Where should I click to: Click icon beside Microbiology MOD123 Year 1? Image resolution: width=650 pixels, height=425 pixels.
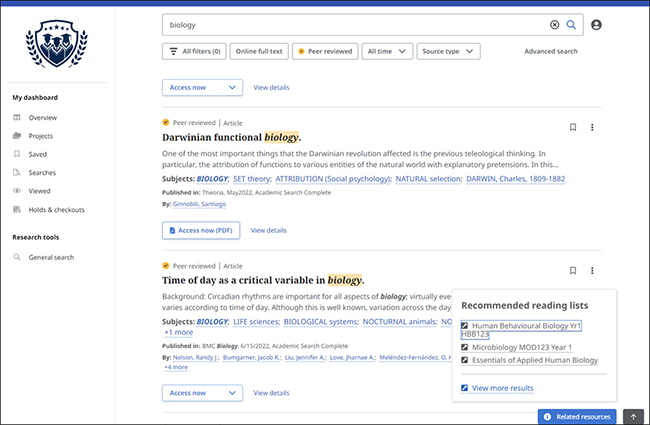tap(465, 347)
